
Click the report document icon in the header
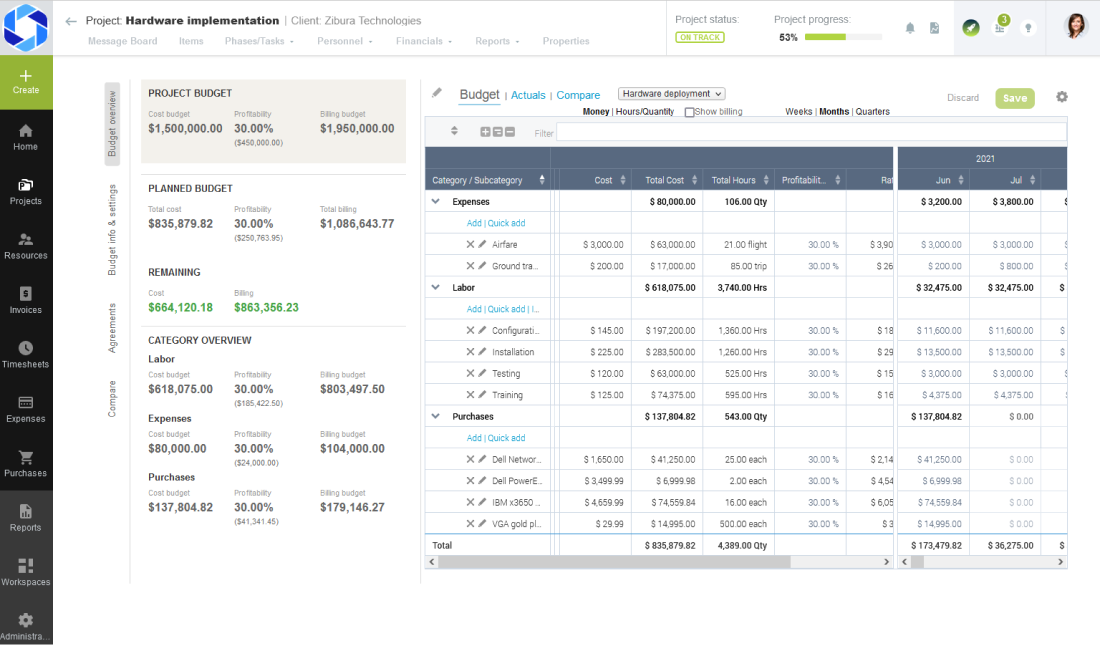(x=935, y=28)
